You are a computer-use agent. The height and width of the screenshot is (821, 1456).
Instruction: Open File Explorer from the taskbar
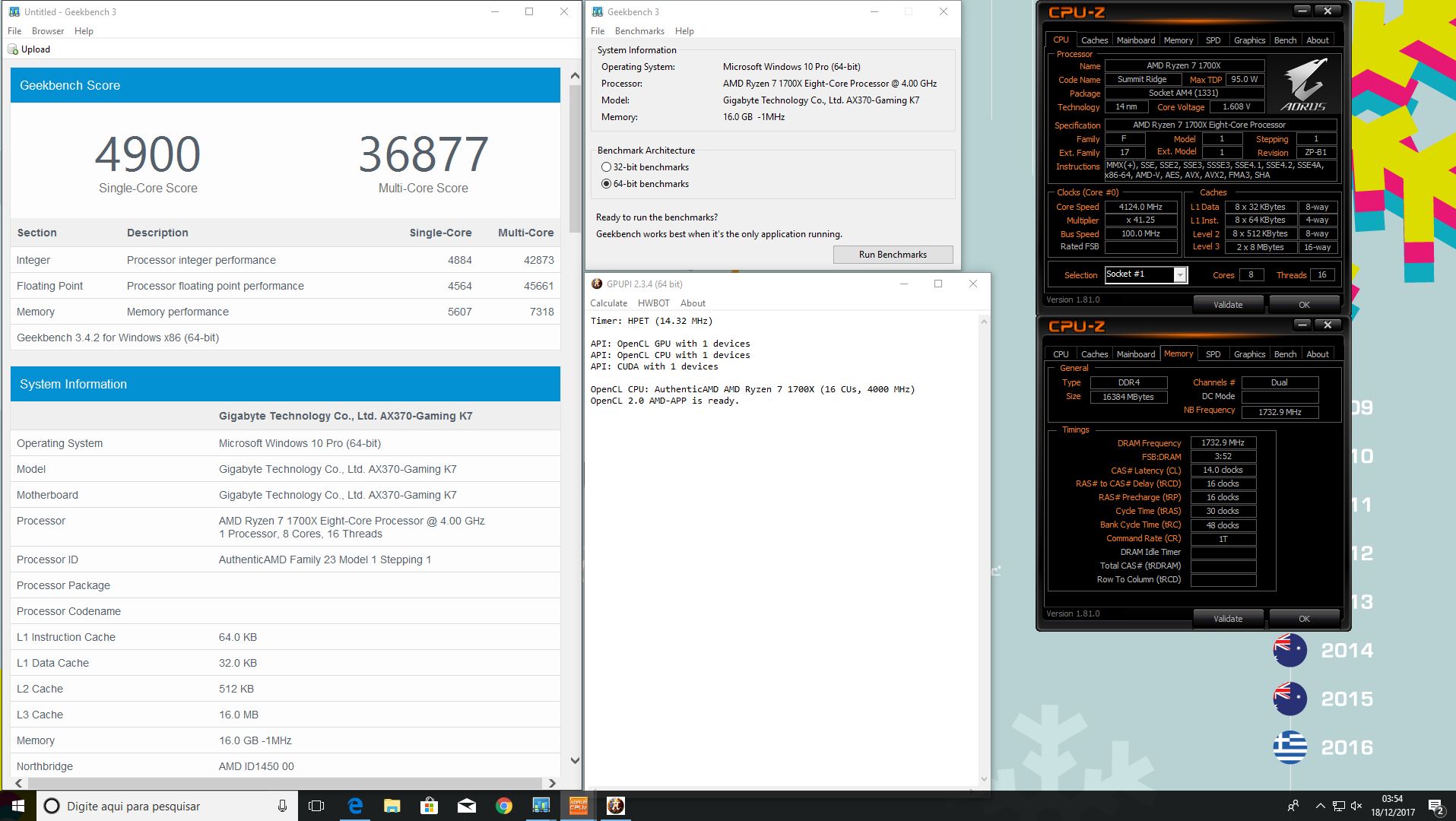[x=392, y=806]
